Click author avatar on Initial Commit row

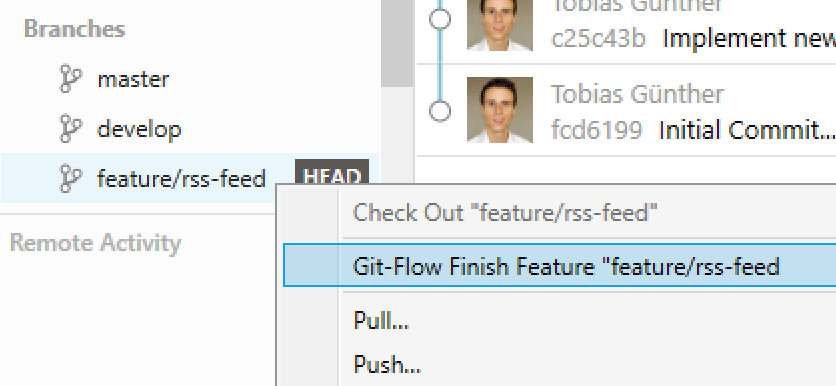[x=500, y=110]
